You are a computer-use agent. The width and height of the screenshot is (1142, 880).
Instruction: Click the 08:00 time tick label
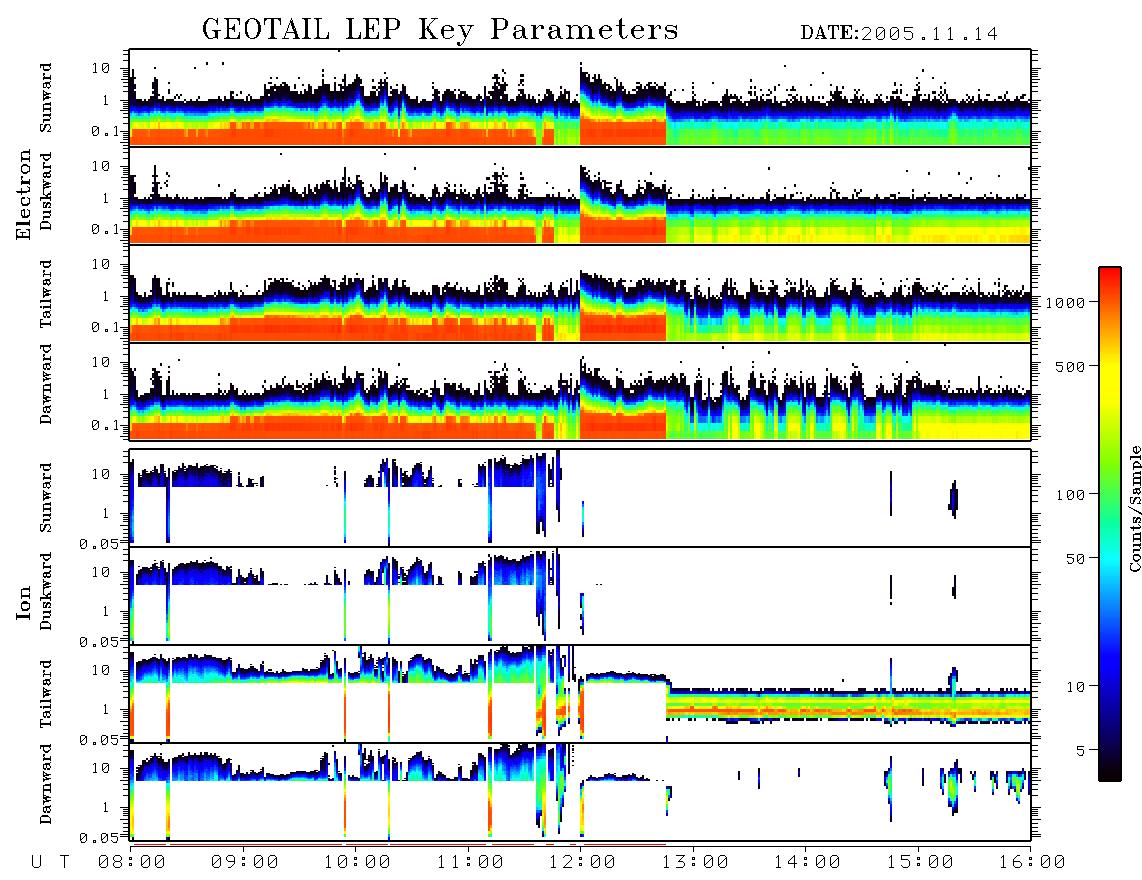pos(131,863)
